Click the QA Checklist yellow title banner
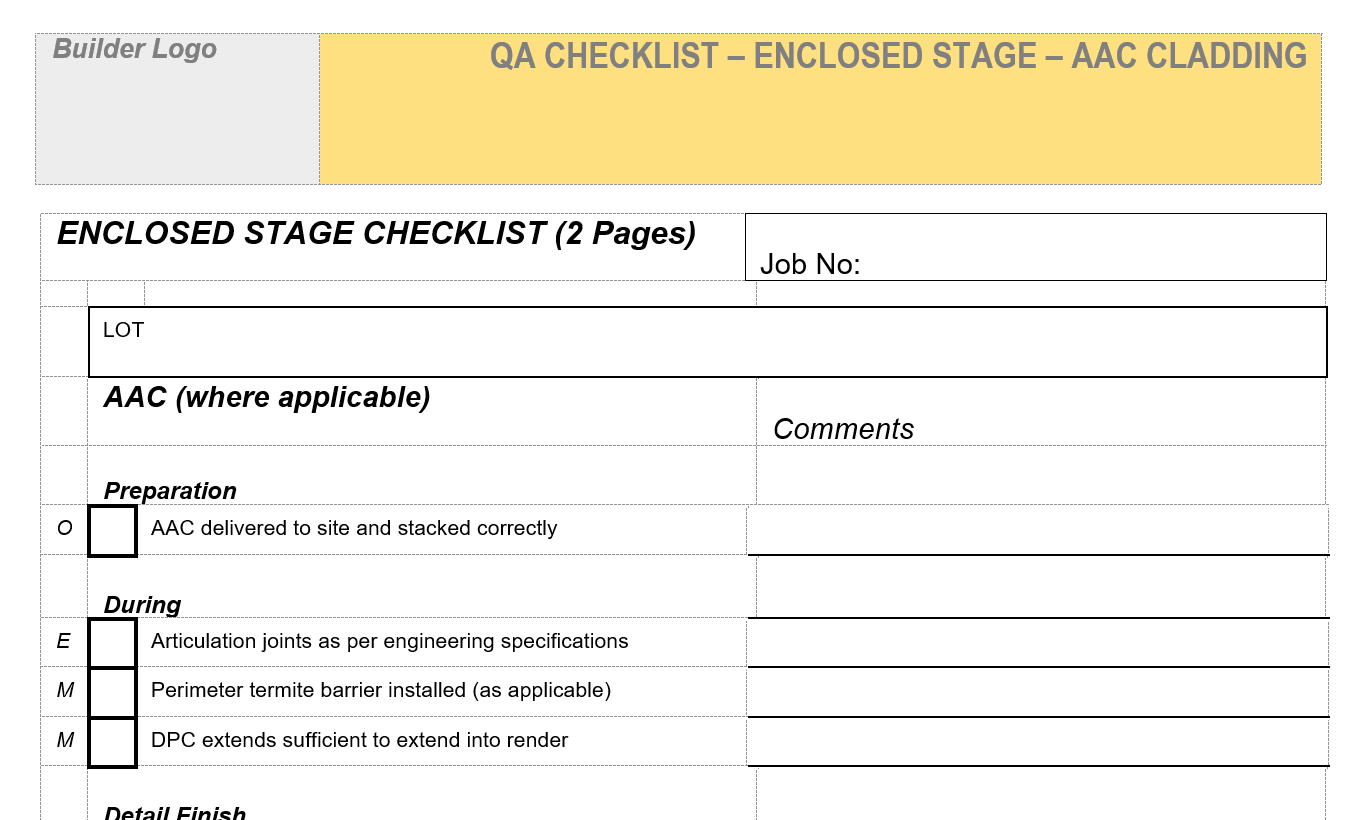This screenshot has width=1357, height=820. pos(820,109)
